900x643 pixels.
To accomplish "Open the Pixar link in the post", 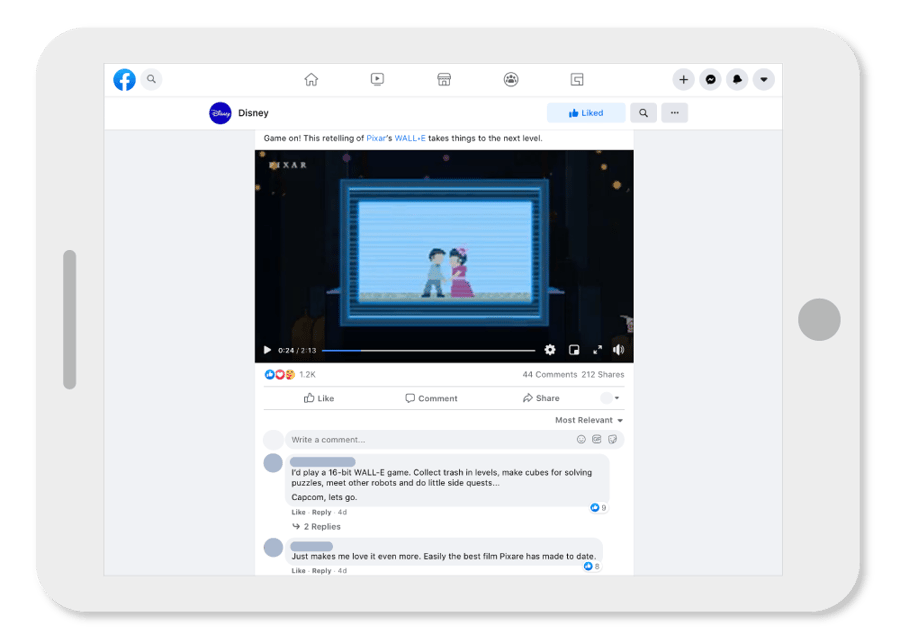I will 374,138.
